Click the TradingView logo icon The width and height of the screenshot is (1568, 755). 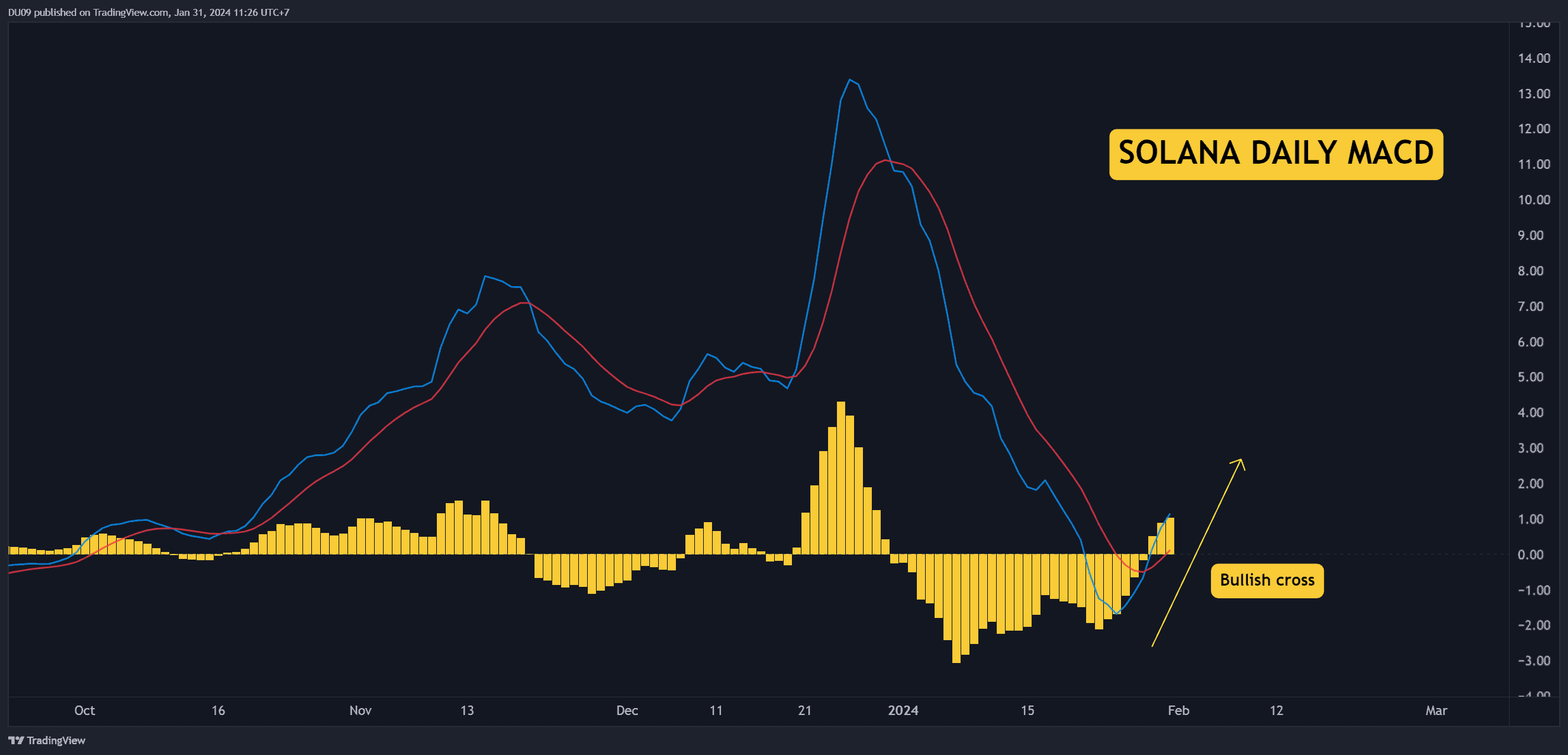pos(16,740)
